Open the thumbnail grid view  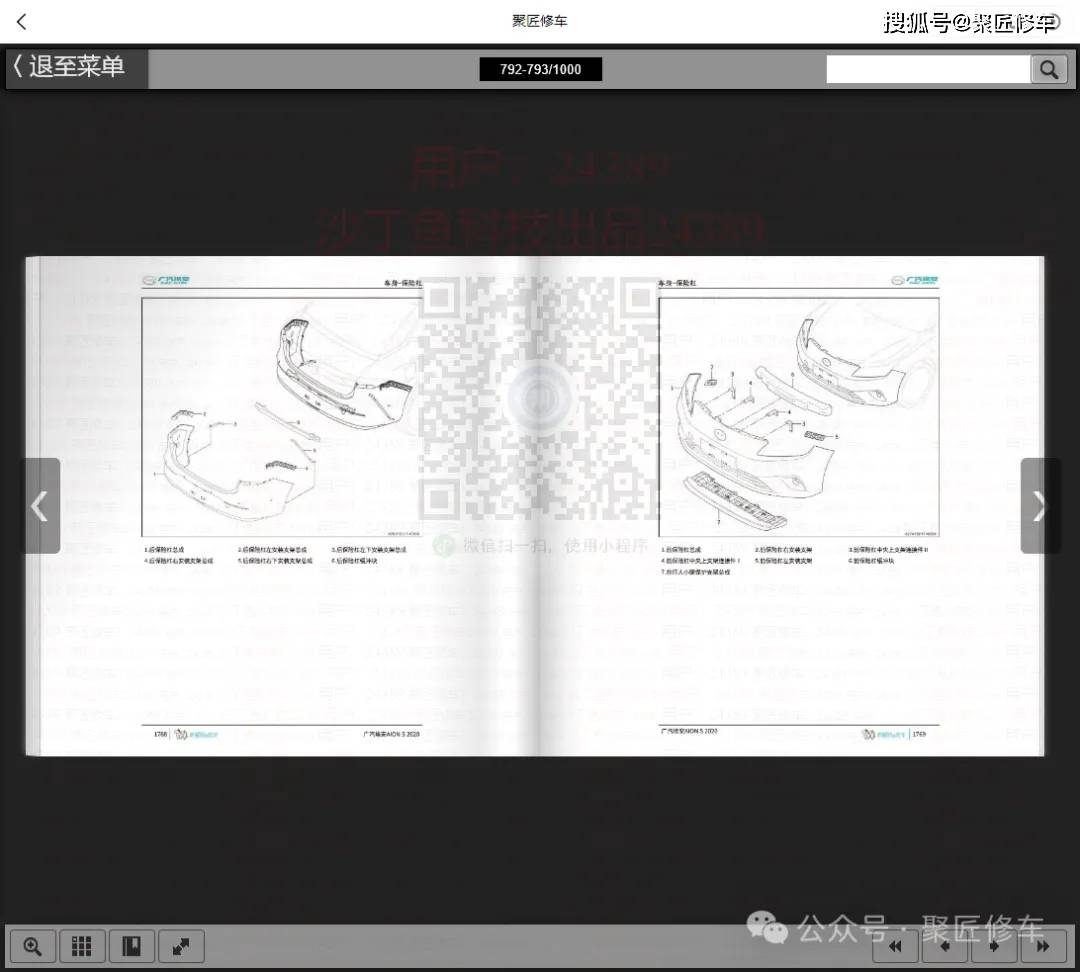(x=82, y=946)
